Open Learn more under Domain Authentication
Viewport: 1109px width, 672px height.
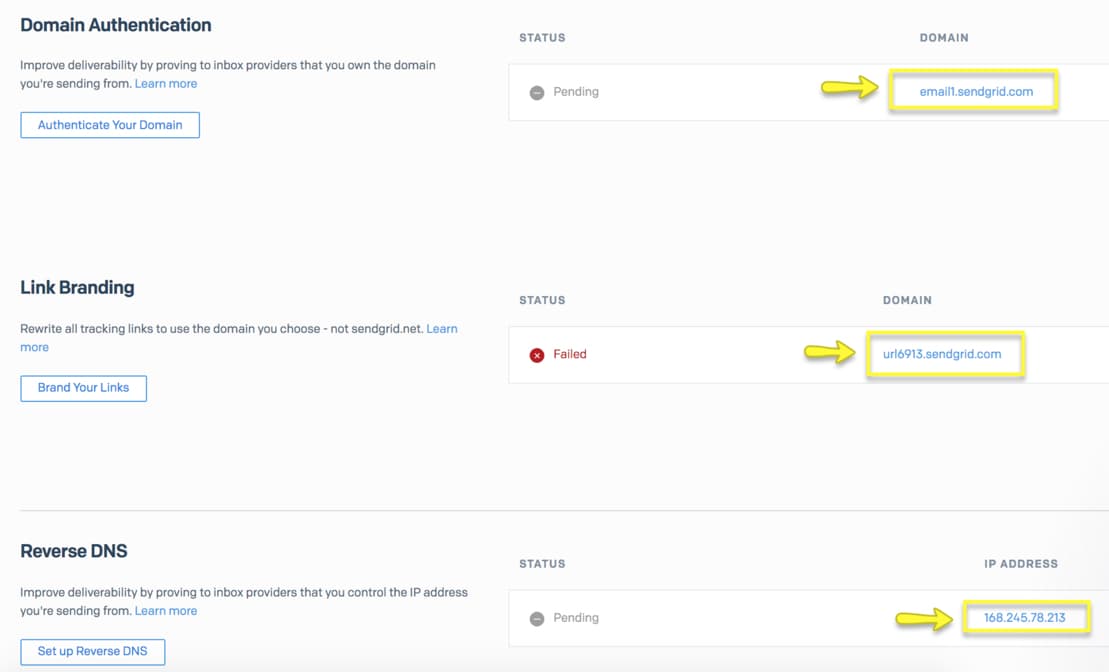(168, 83)
